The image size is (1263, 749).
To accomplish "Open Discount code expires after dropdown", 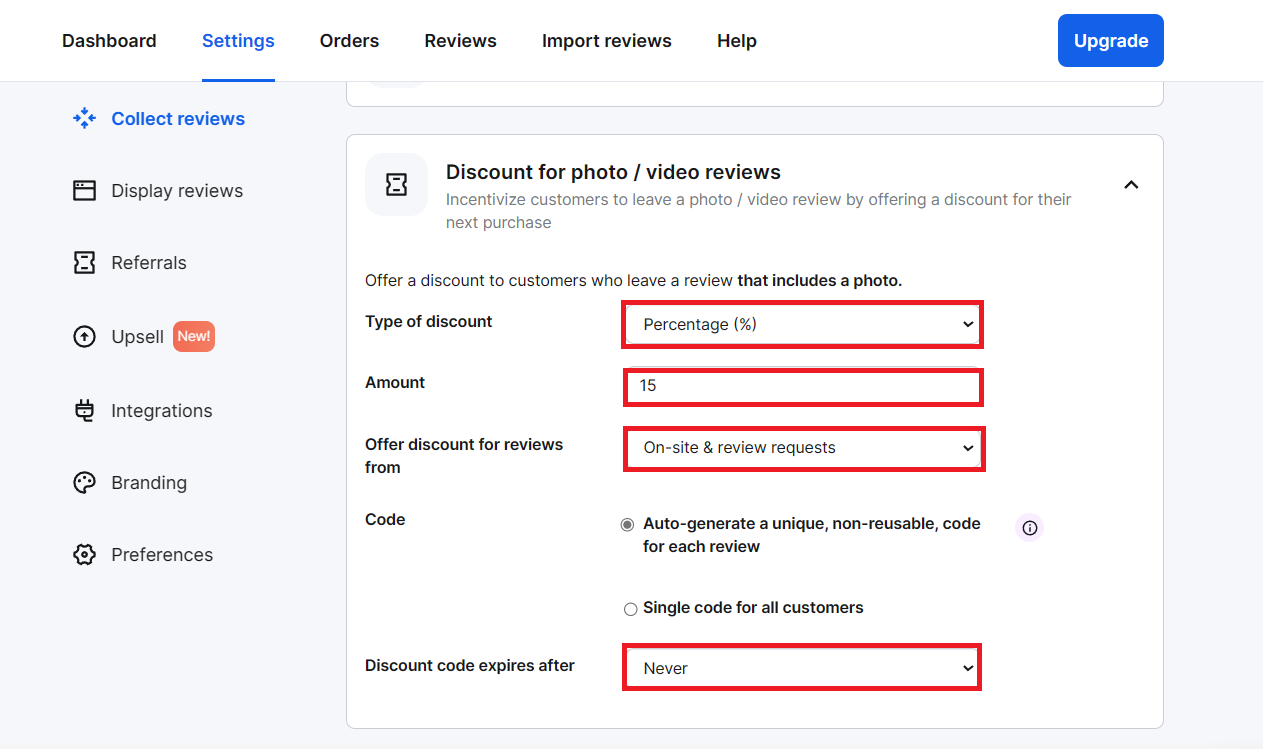I will pos(802,668).
